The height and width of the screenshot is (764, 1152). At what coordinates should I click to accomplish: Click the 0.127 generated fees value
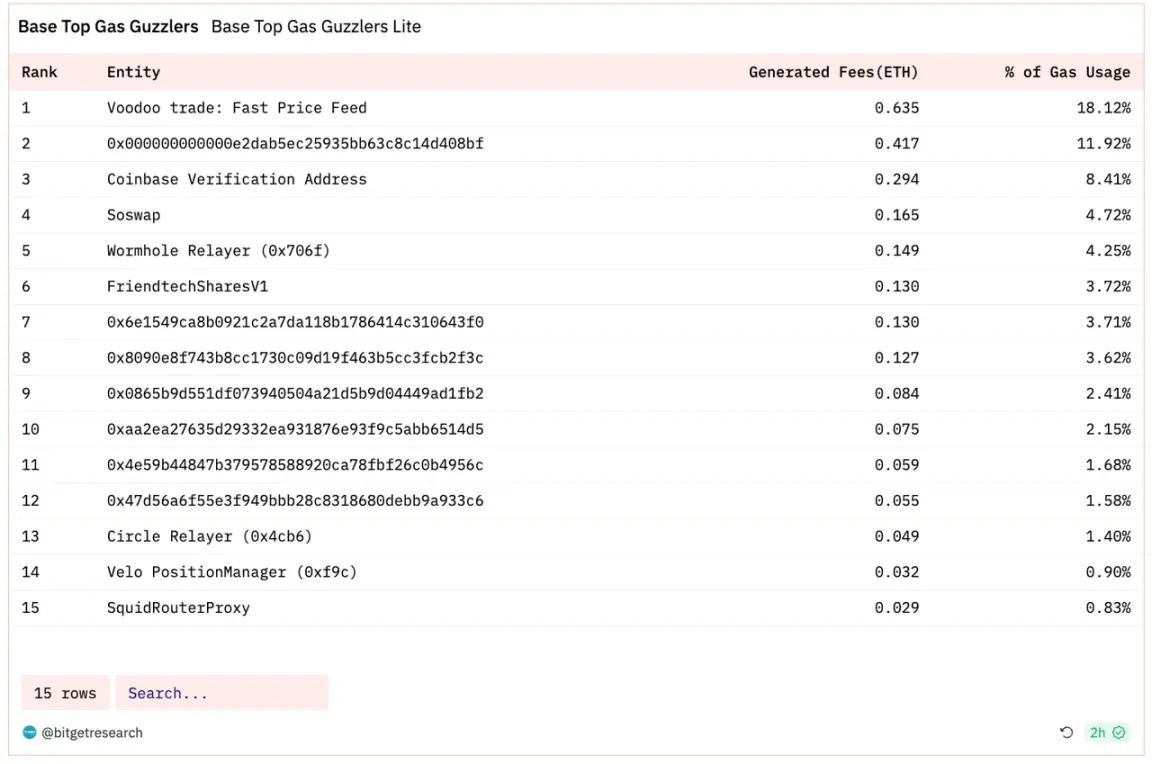(896, 358)
